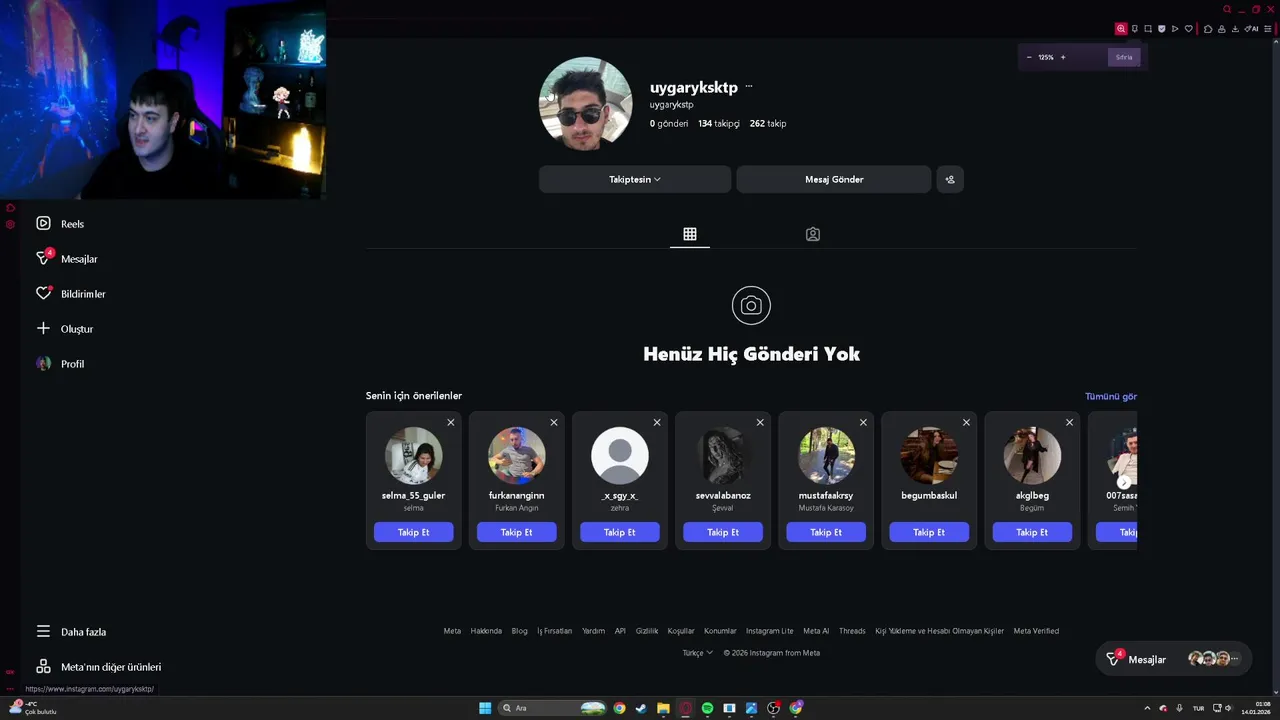The width and height of the screenshot is (1280, 720).
Task: Open Steam from the taskbar
Action: point(641,708)
